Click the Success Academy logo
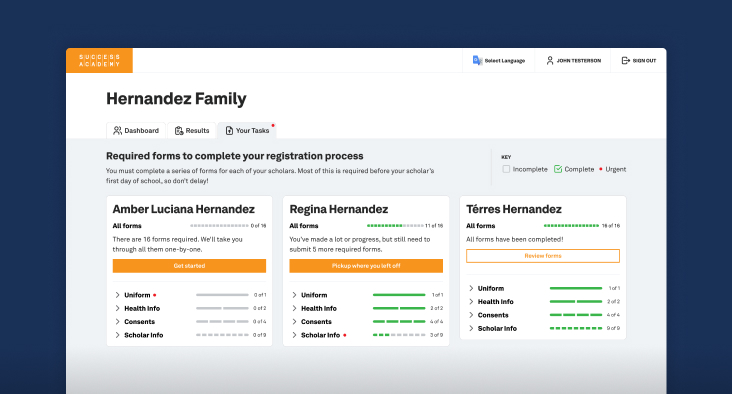The image size is (732, 394). (x=99, y=60)
